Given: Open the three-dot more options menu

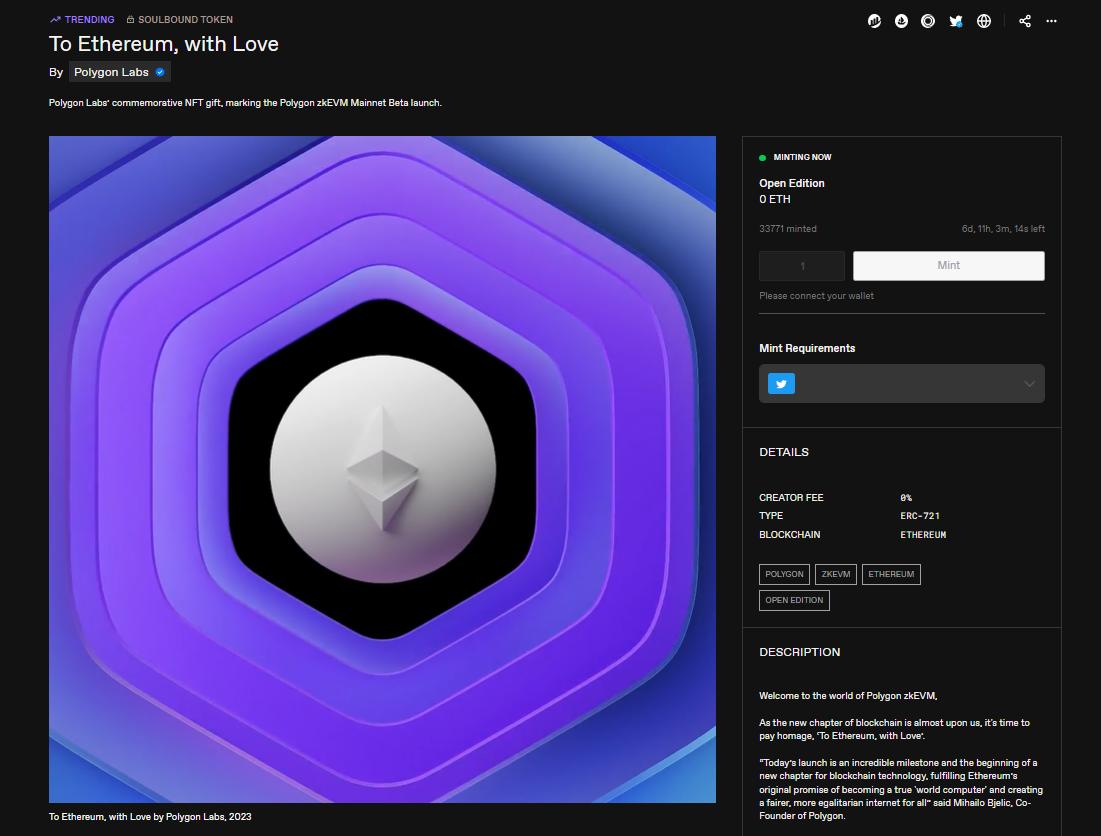Looking at the screenshot, I should coord(1051,21).
